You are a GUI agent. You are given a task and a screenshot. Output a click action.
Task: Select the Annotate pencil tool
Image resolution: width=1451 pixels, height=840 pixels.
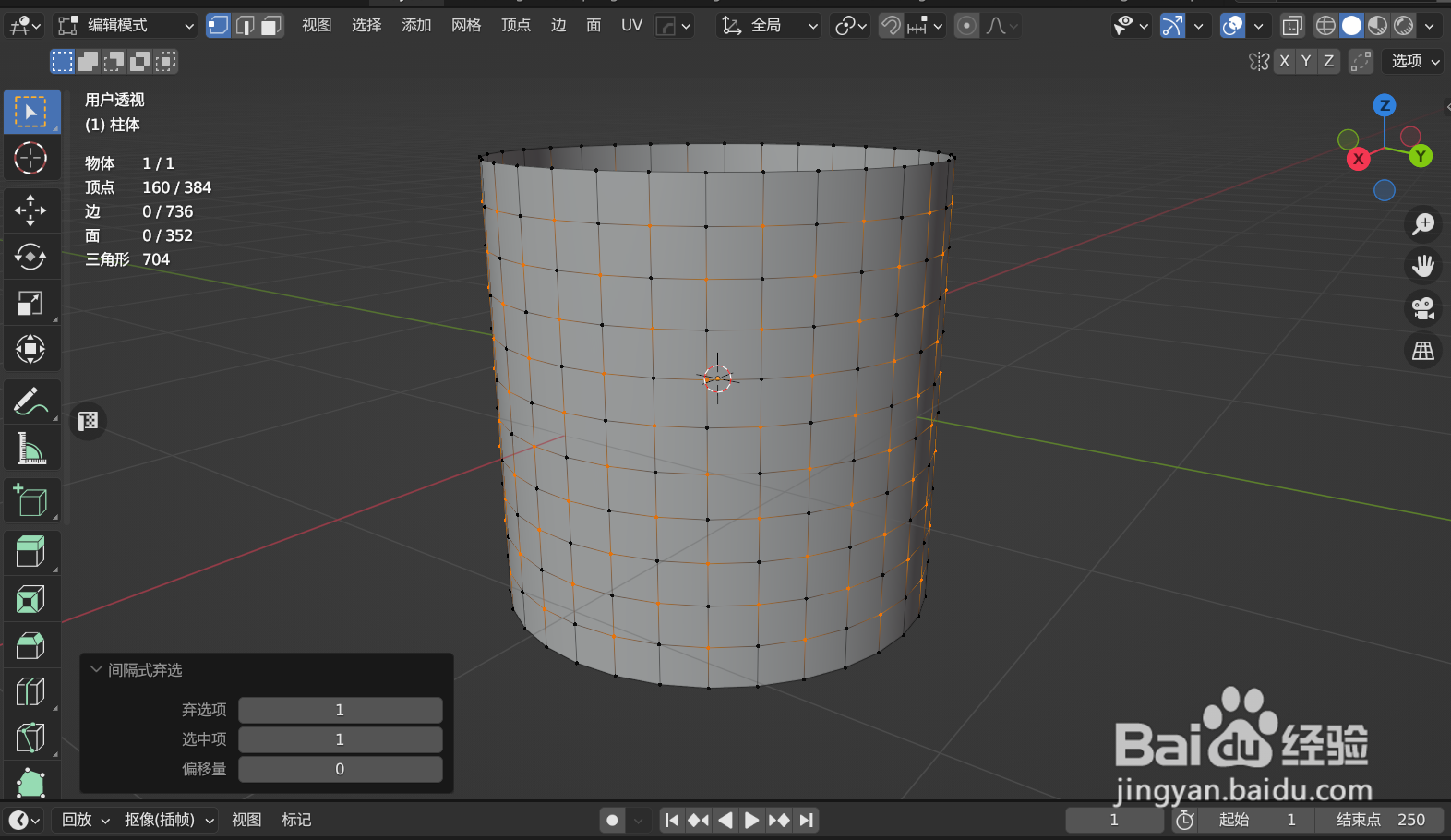(31, 402)
